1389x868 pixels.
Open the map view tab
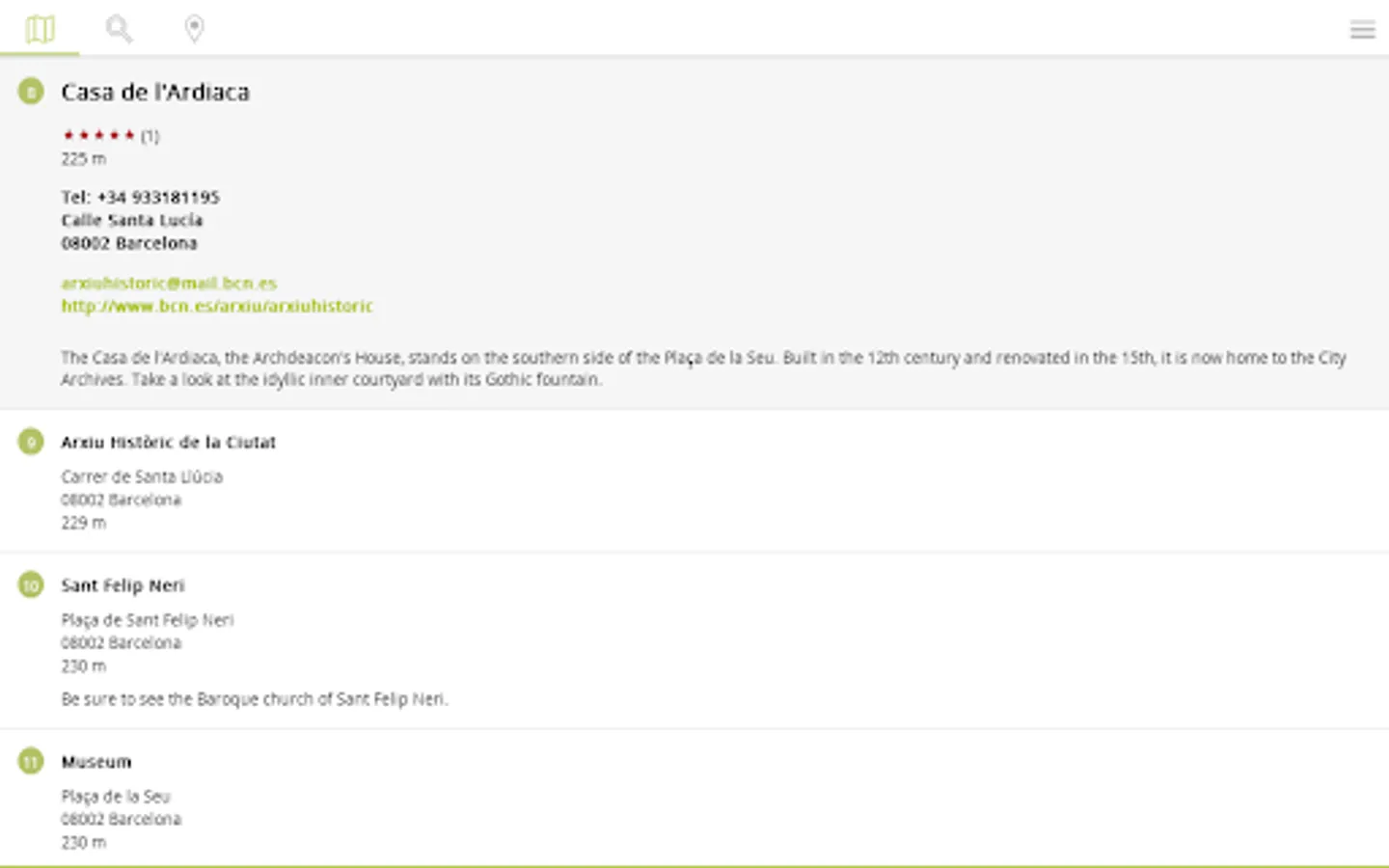click(x=40, y=29)
